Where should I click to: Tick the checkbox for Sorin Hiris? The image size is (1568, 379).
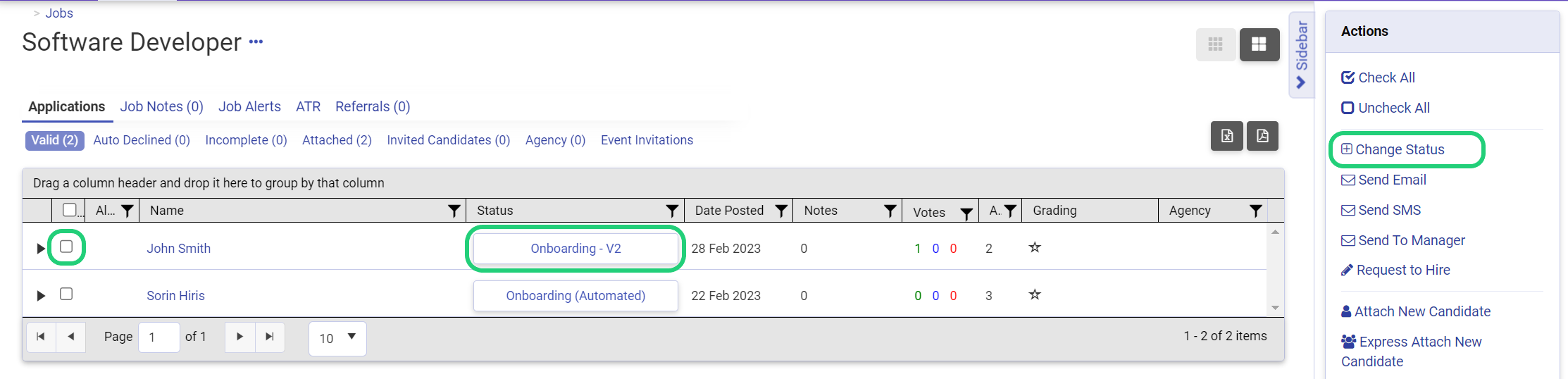(x=66, y=294)
